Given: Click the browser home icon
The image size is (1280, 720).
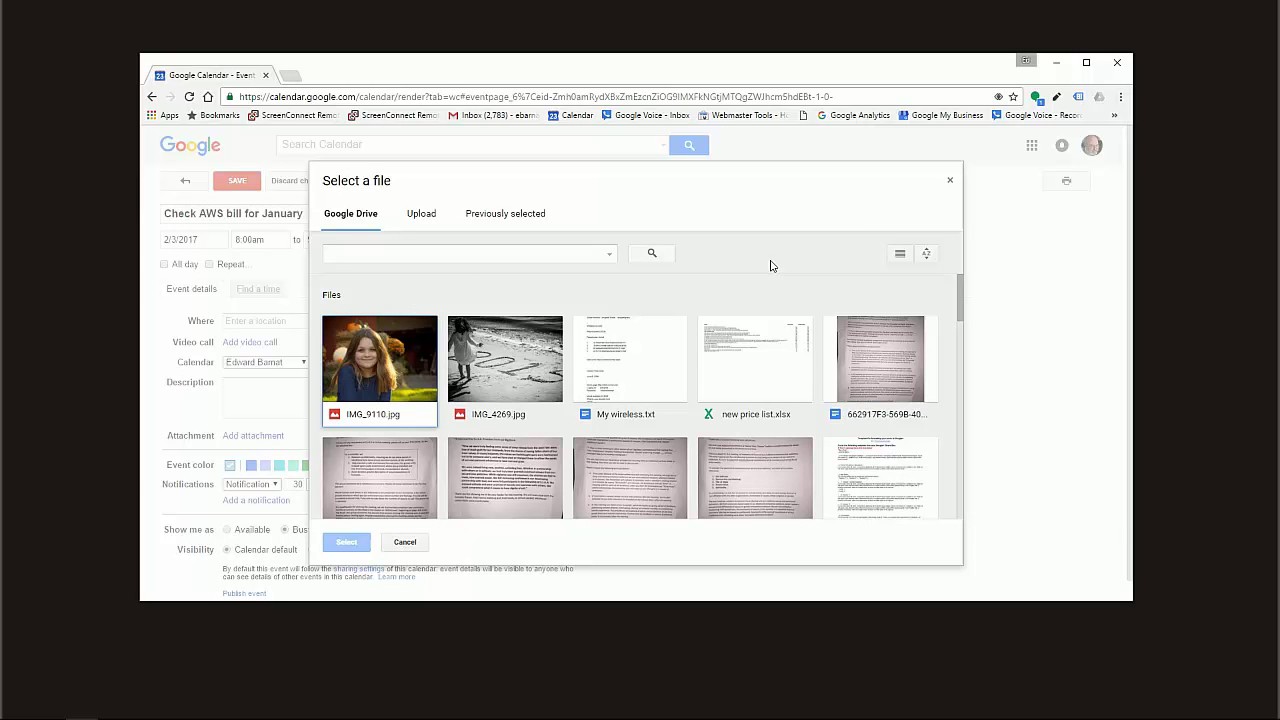Looking at the screenshot, I should [x=208, y=97].
